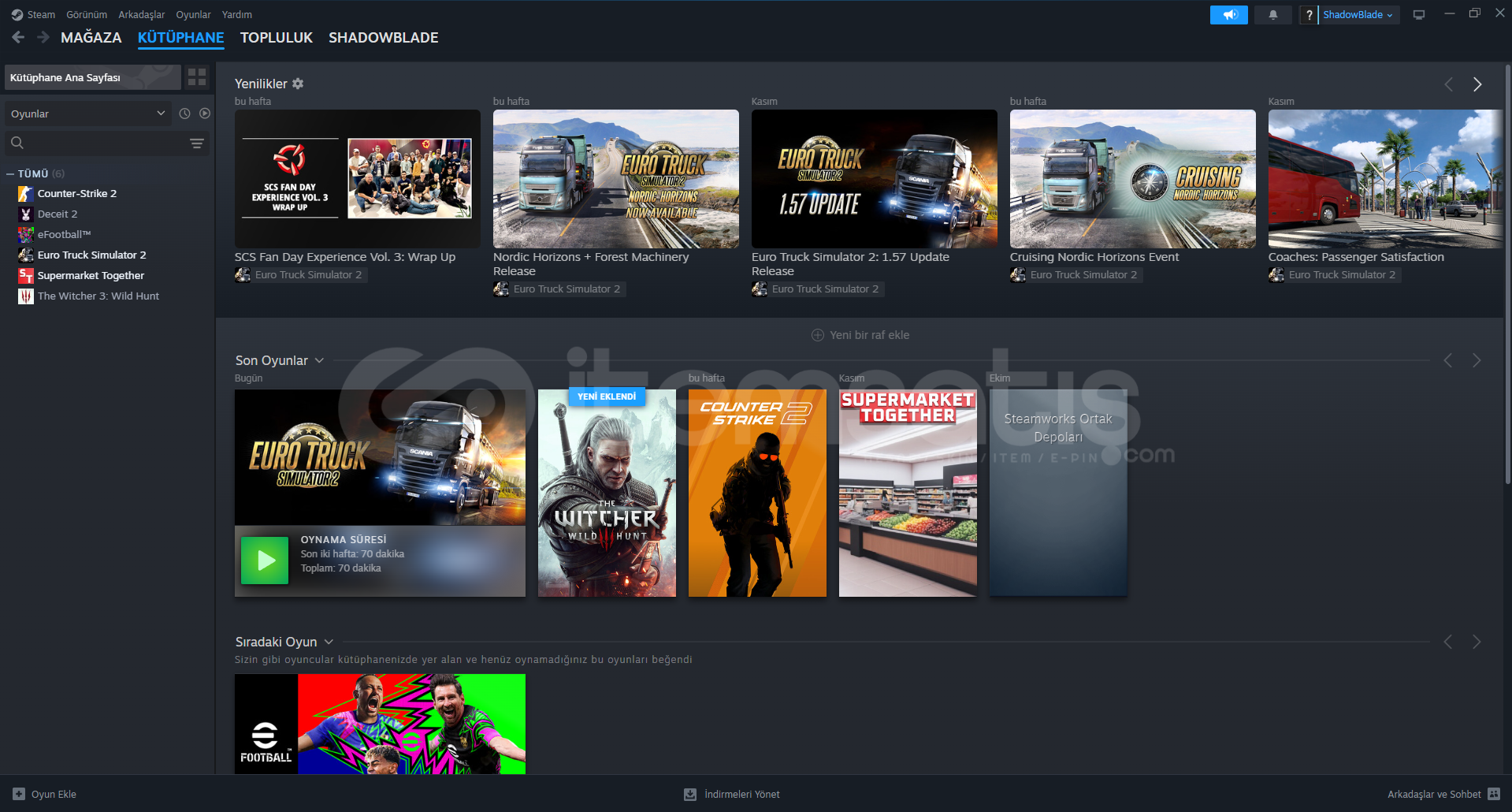Click the Oyun Ekle plus icon
1512x812 pixels.
[x=19, y=794]
